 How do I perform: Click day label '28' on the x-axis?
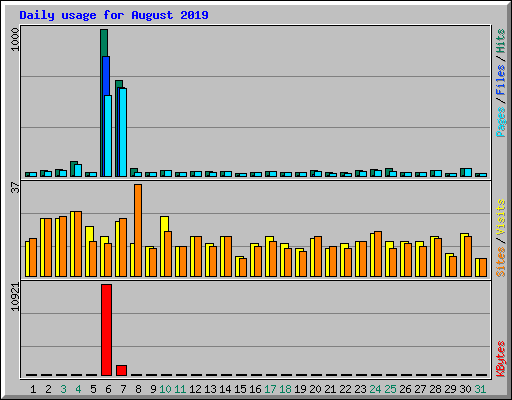point(435,389)
